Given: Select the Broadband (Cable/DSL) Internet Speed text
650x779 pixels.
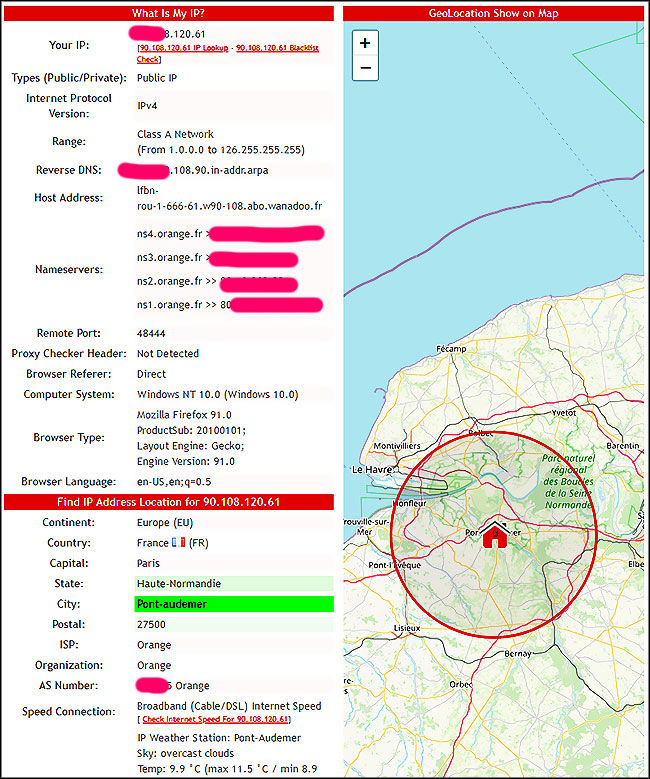Looking at the screenshot, I should tap(229, 706).
